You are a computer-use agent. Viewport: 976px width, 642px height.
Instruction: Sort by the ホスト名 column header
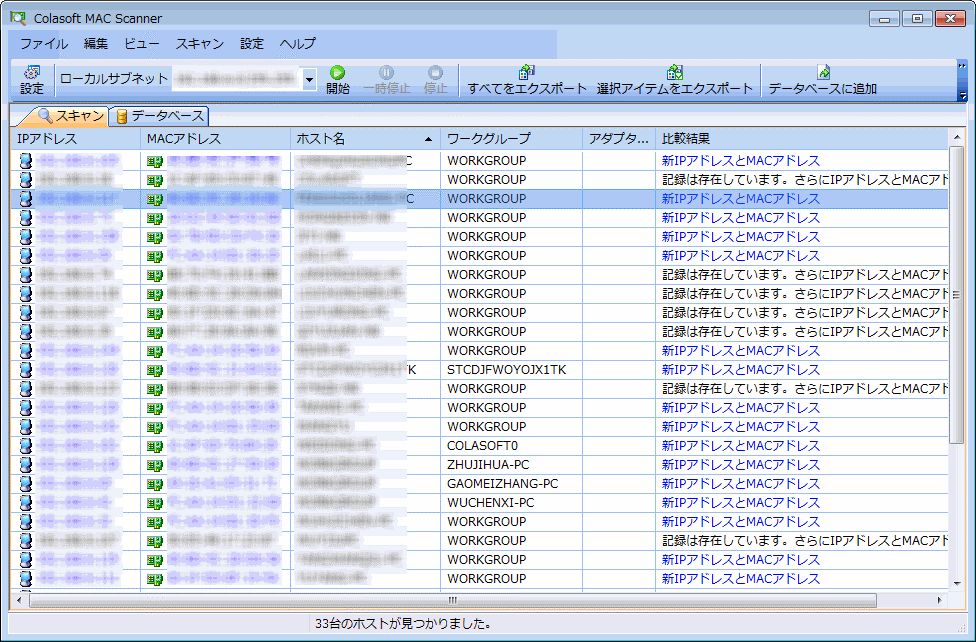pos(365,139)
